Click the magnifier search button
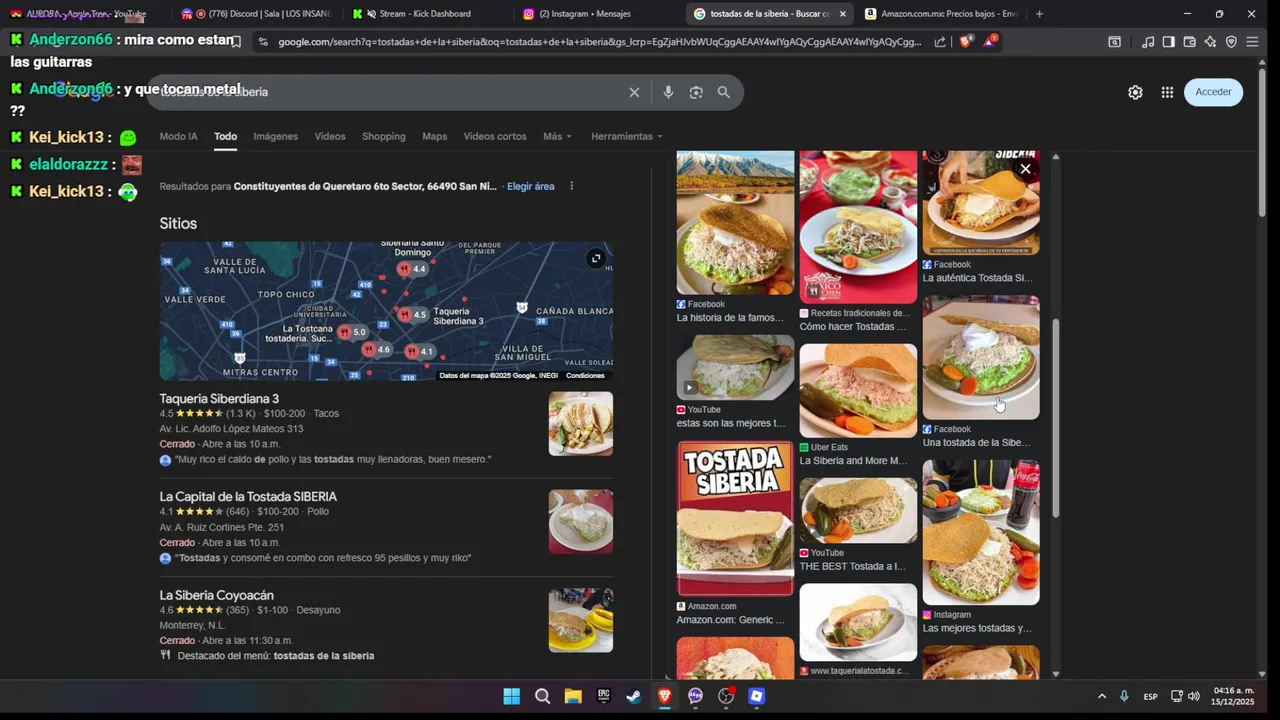Screen dimensions: 1280x720 [x=724, y=92]
